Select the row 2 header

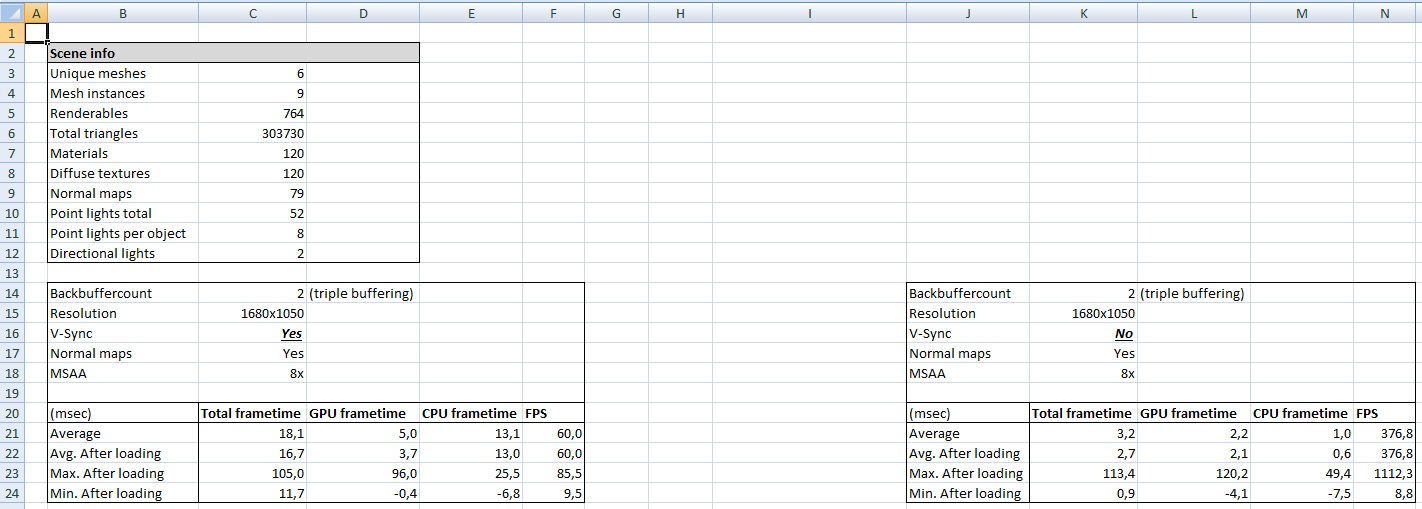tap(10, 53)
